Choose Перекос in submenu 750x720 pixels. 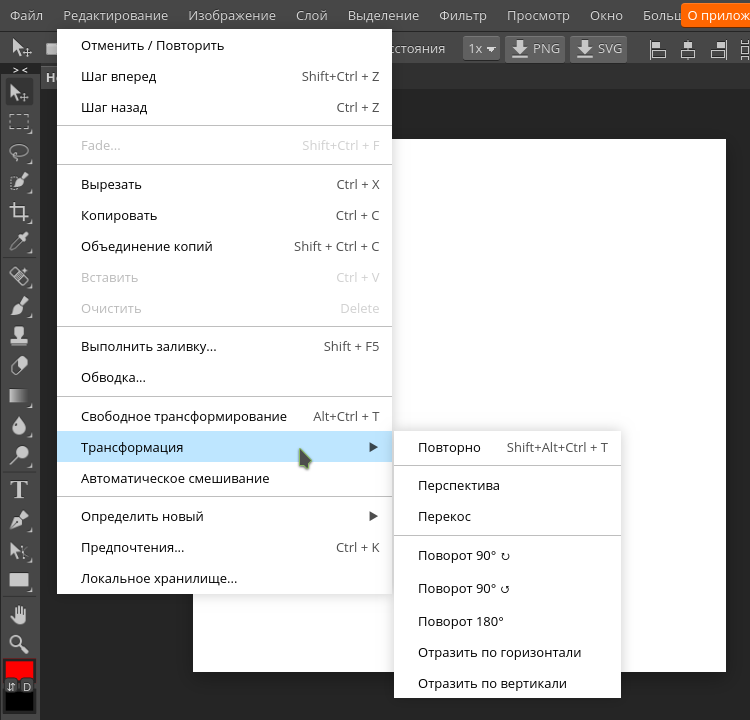[x=507, y=517]
